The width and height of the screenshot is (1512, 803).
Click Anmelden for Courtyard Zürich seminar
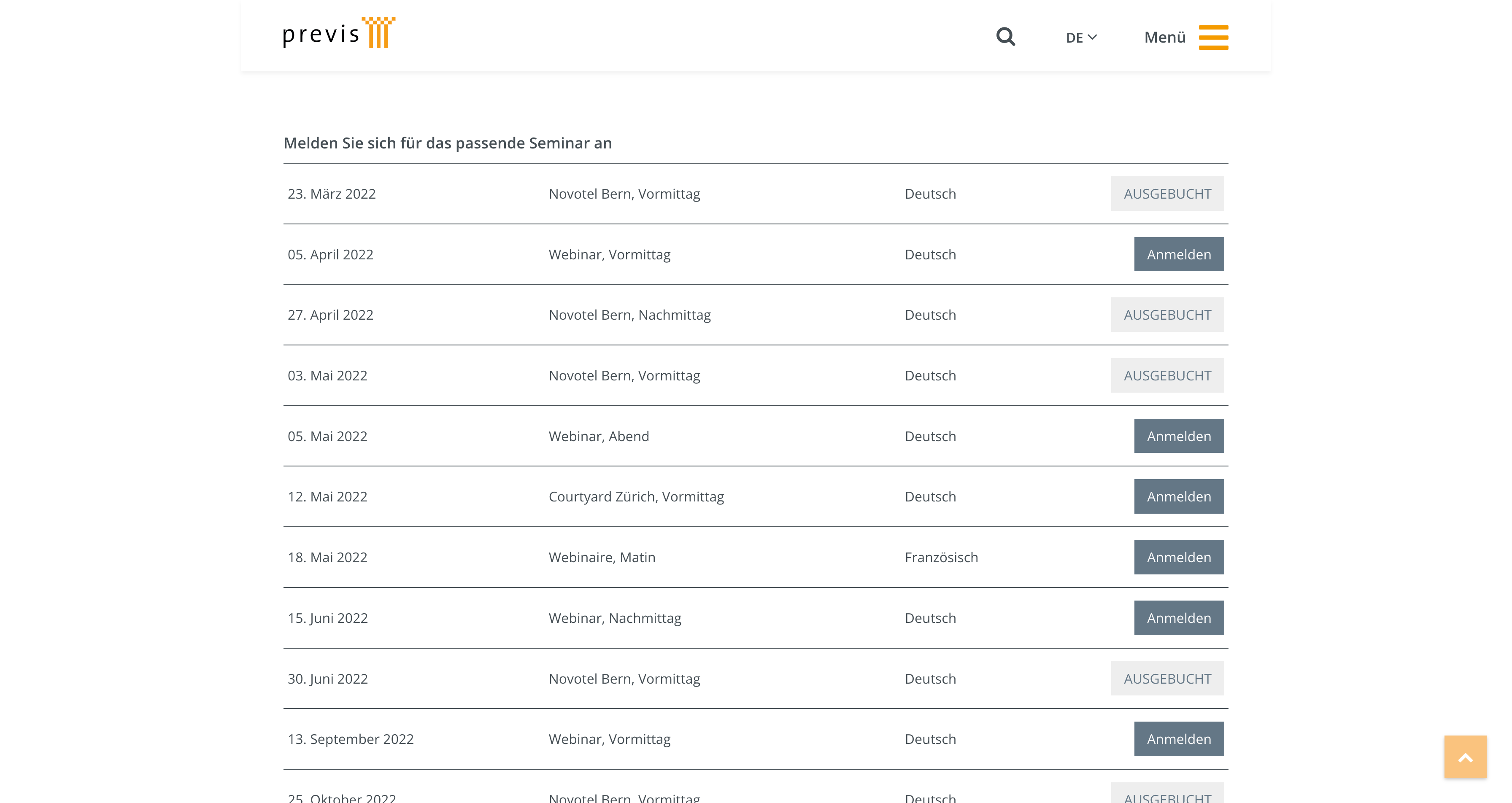1179,496
